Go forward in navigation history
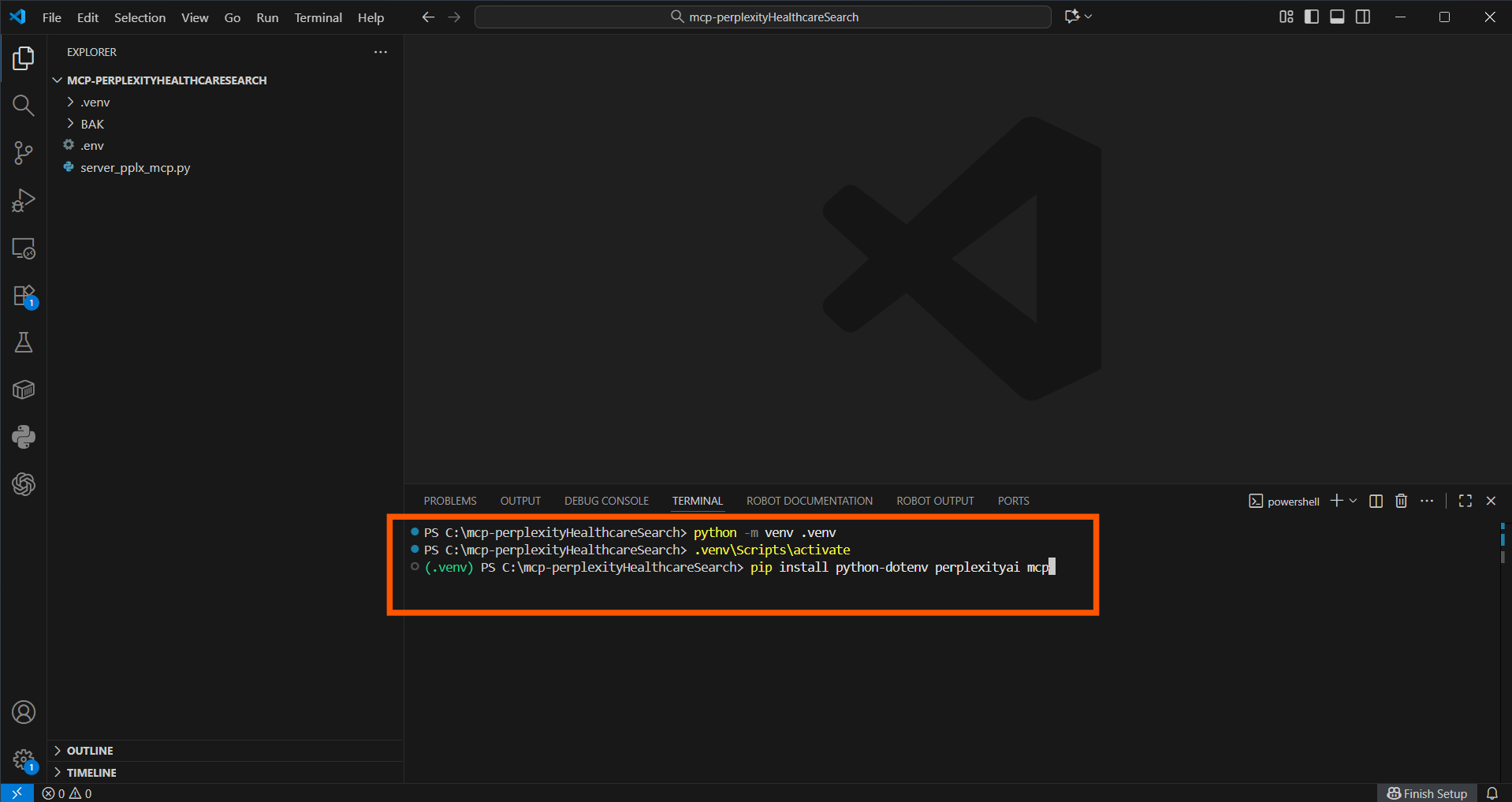Image resolution: width=1512 pixels, height=802 pixels. coord(454,17)
